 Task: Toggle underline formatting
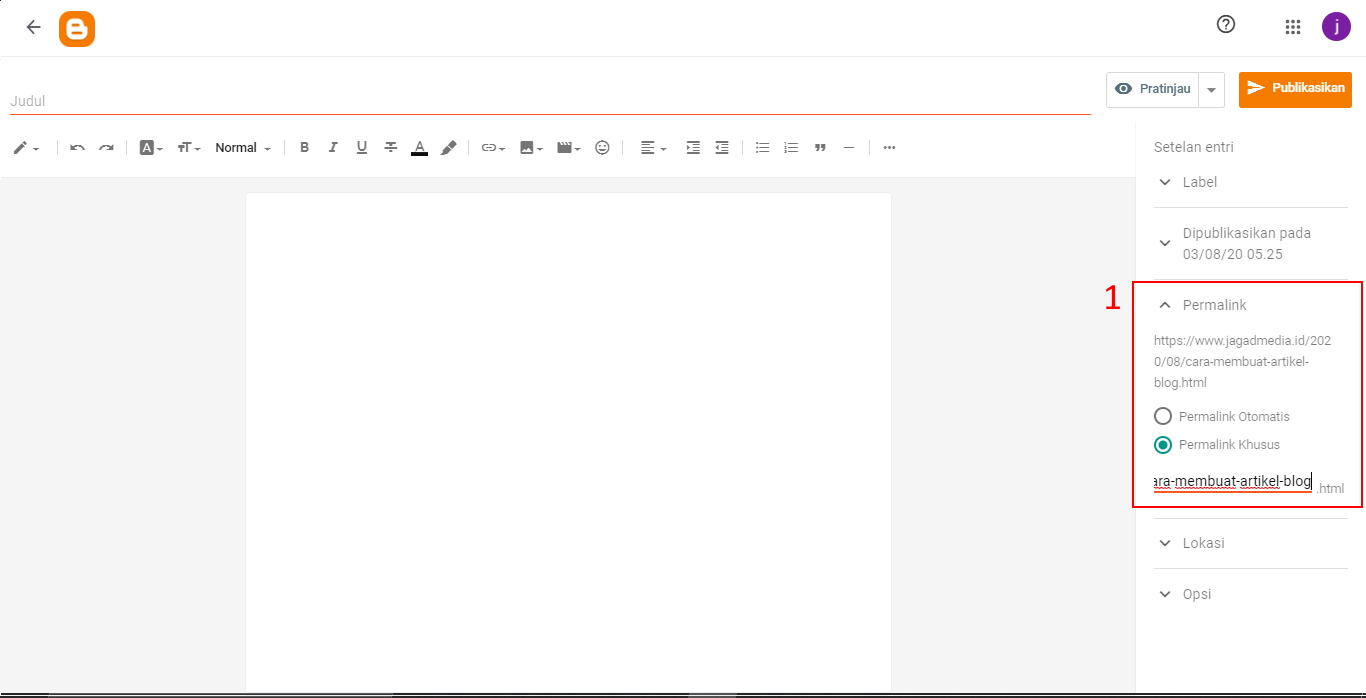pyautogui.click(x=361, y=147)
